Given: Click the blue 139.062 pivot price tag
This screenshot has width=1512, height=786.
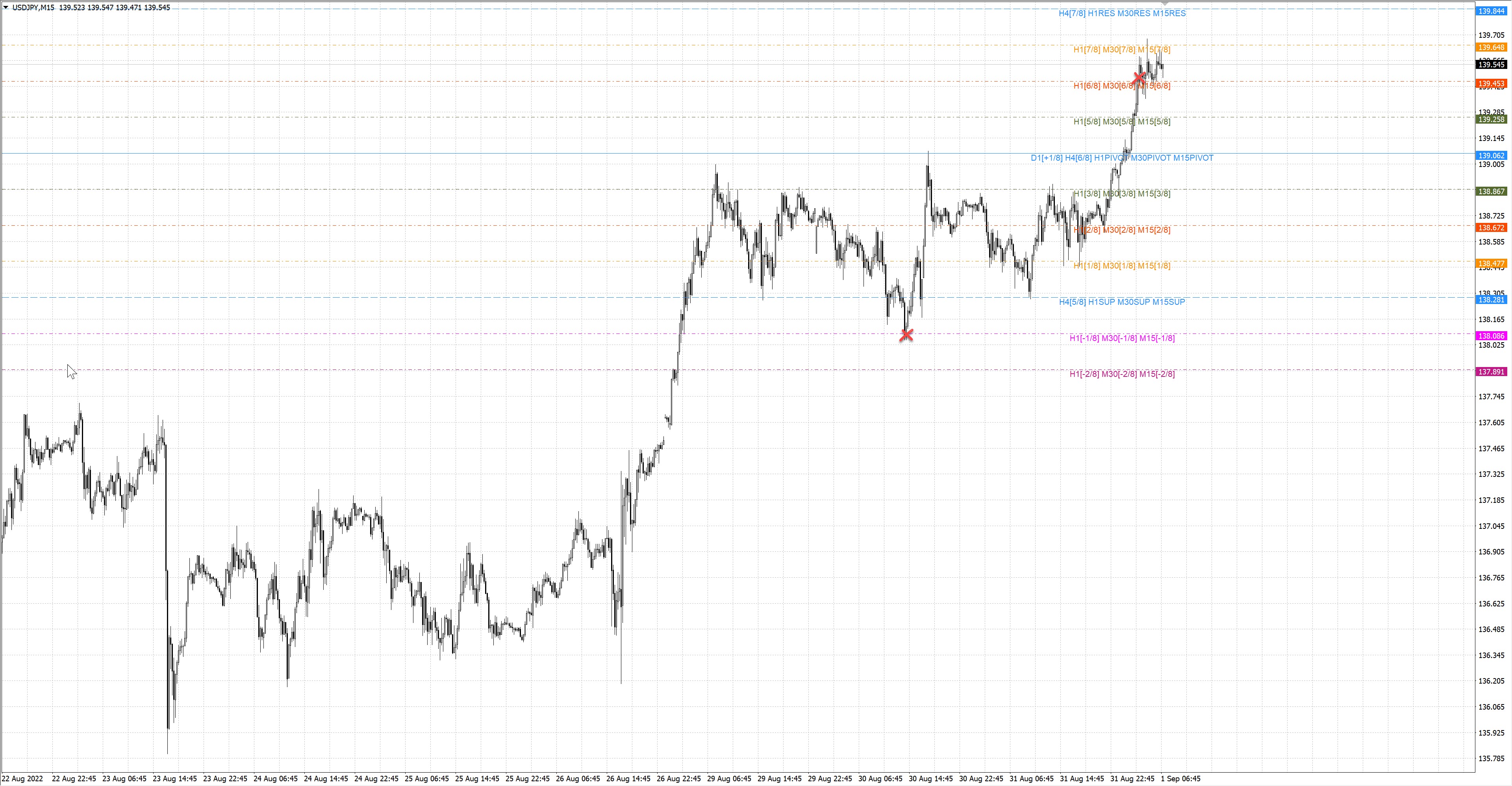Looking at the screenshot, I should click(1492, 156).
